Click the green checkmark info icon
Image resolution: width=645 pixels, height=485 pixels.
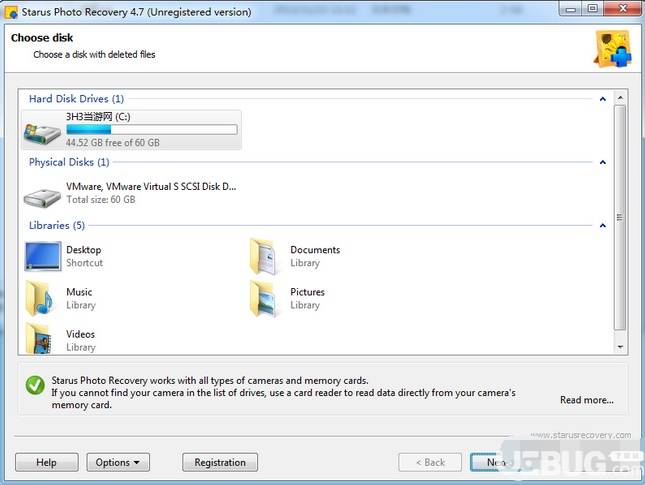(x=35, y=385)
